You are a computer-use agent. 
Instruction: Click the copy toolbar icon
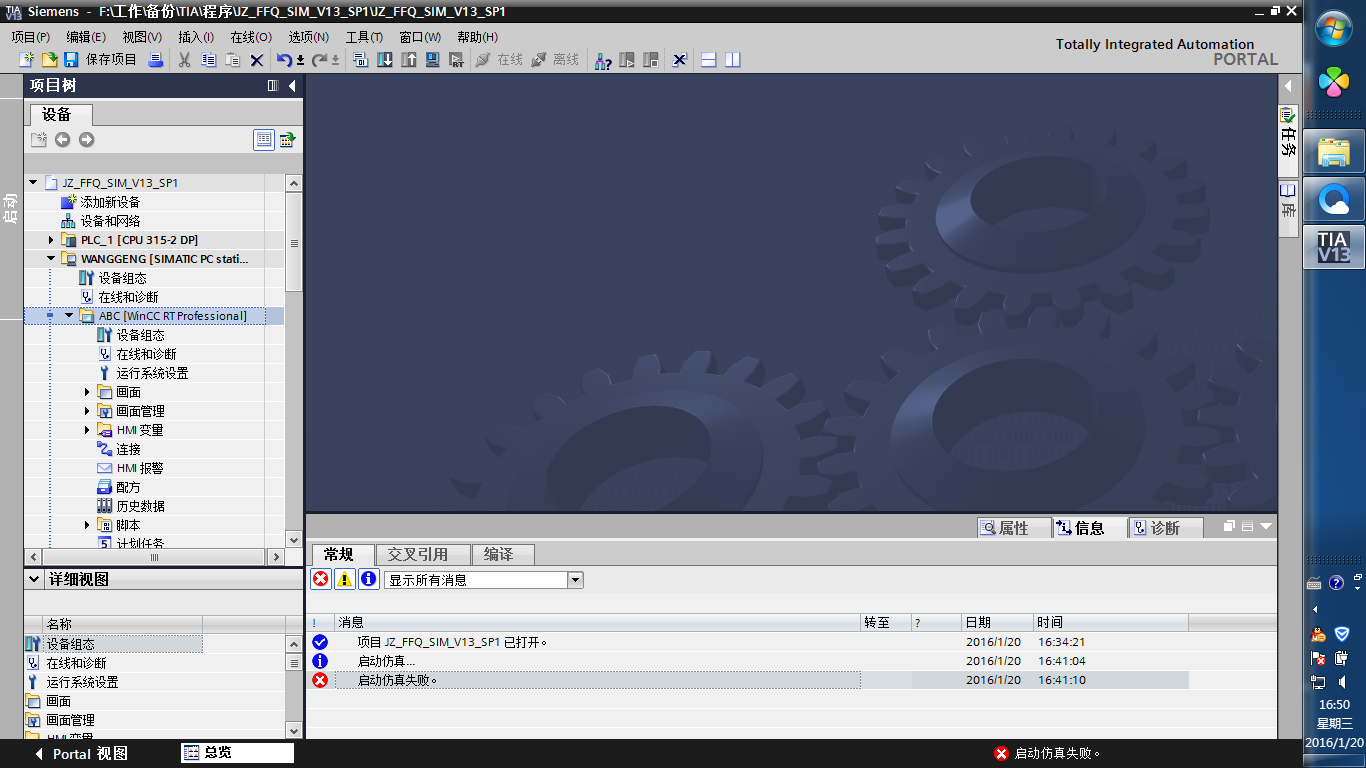[x=209, y=60]
